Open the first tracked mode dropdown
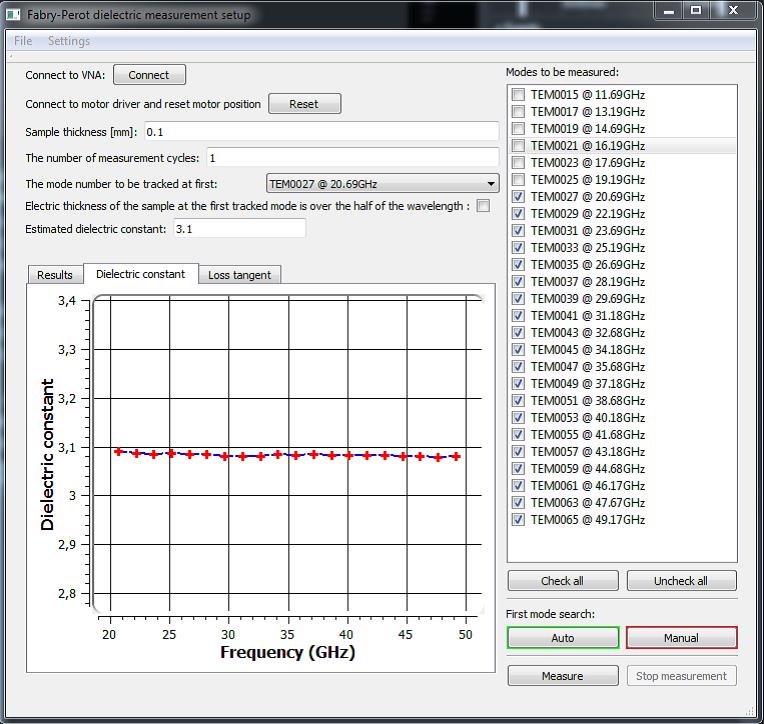 click(x=382, y=184)
